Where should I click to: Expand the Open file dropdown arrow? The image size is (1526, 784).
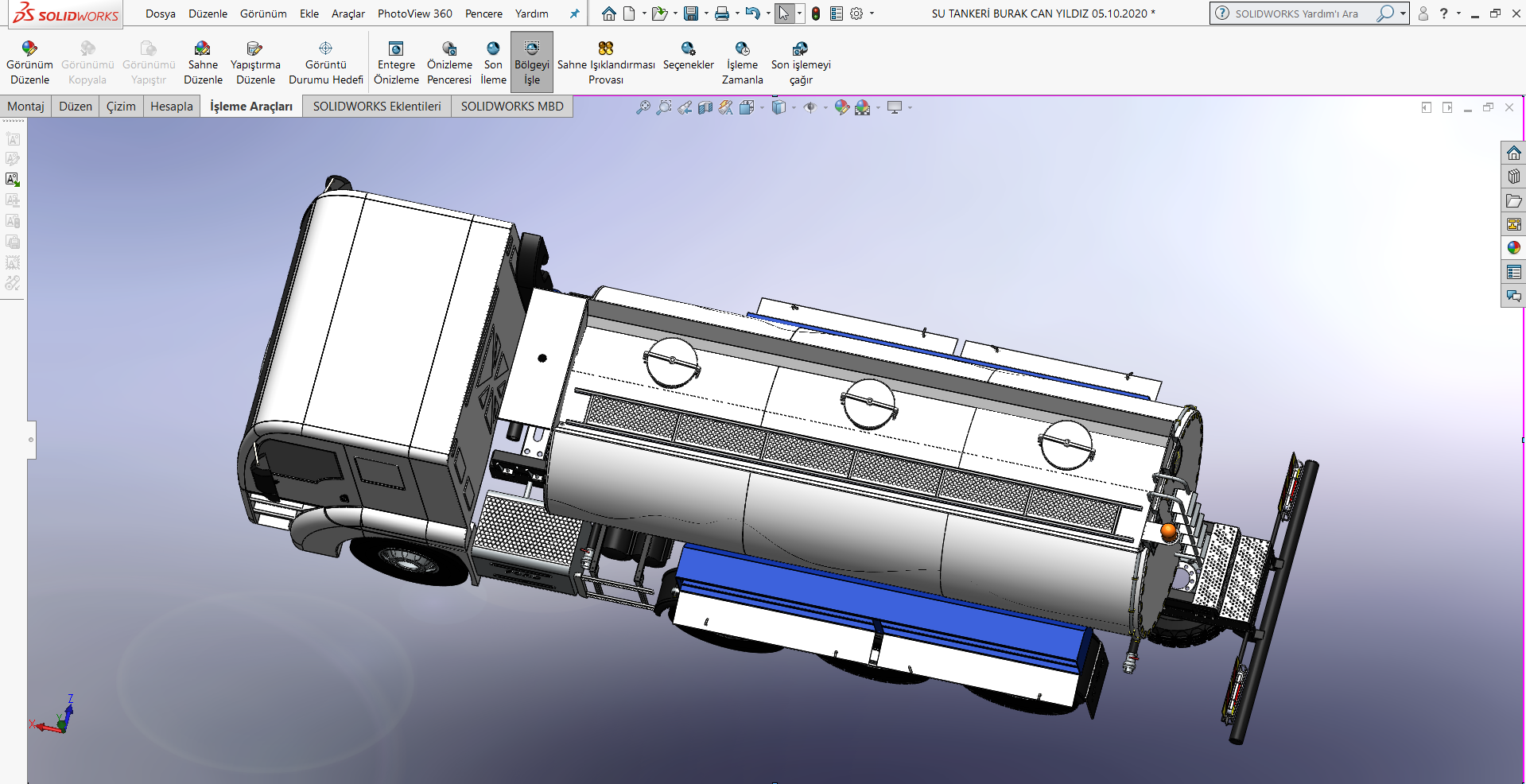click(x=675, y=14)
